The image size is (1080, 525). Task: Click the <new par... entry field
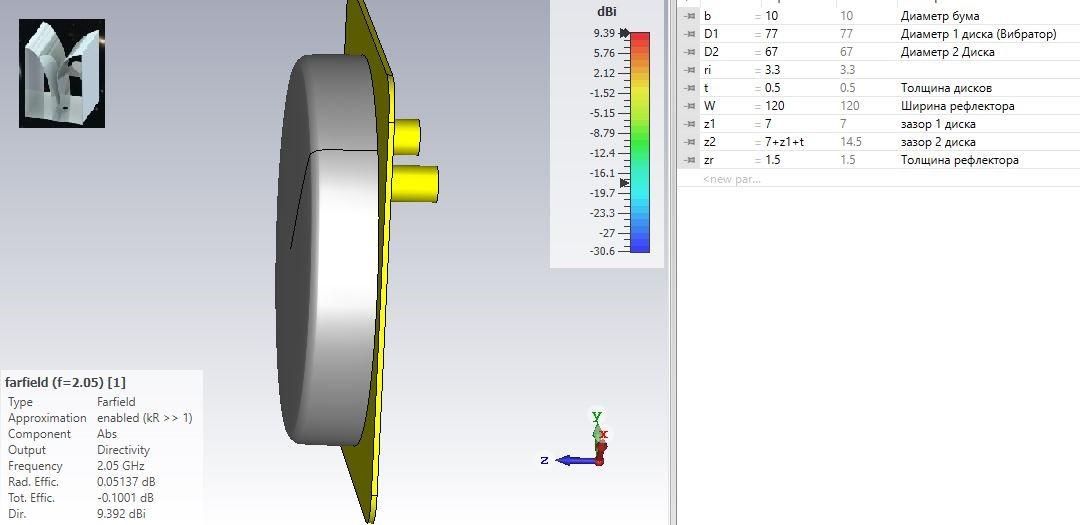(x=731, y=179)
